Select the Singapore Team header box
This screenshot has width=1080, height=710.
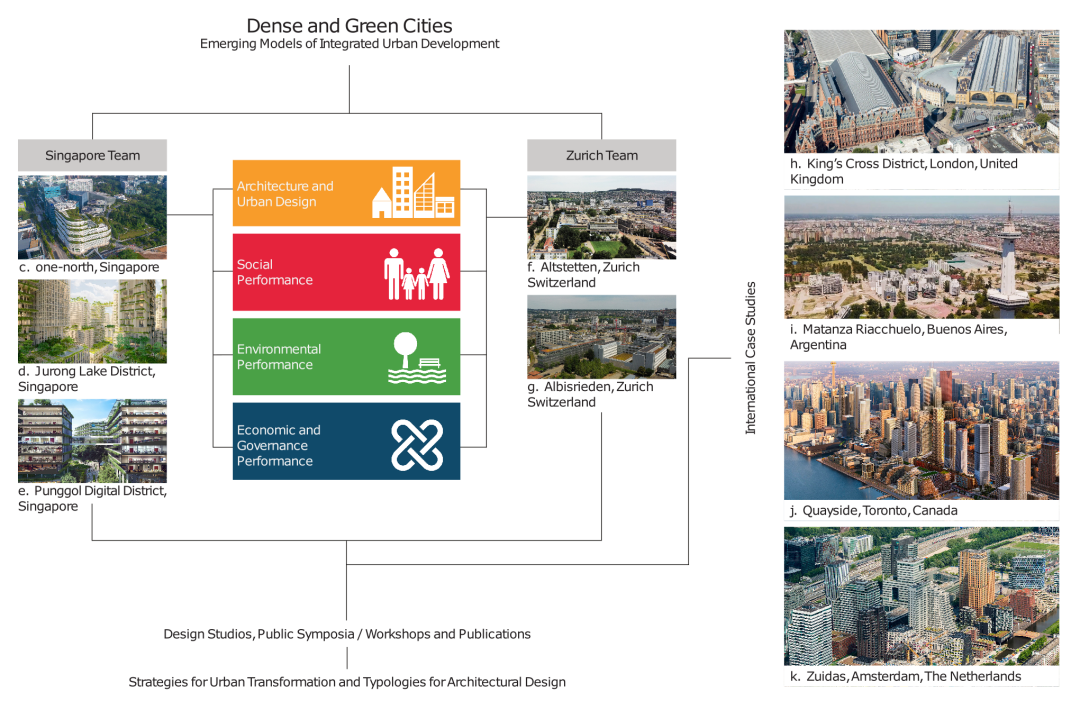[92, 155]
